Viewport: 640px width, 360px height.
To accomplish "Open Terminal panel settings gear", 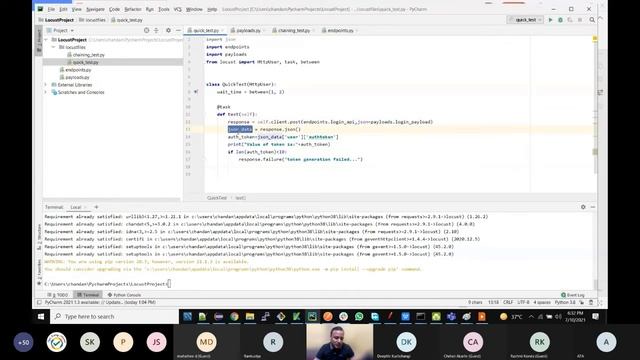I will [583, 207].
